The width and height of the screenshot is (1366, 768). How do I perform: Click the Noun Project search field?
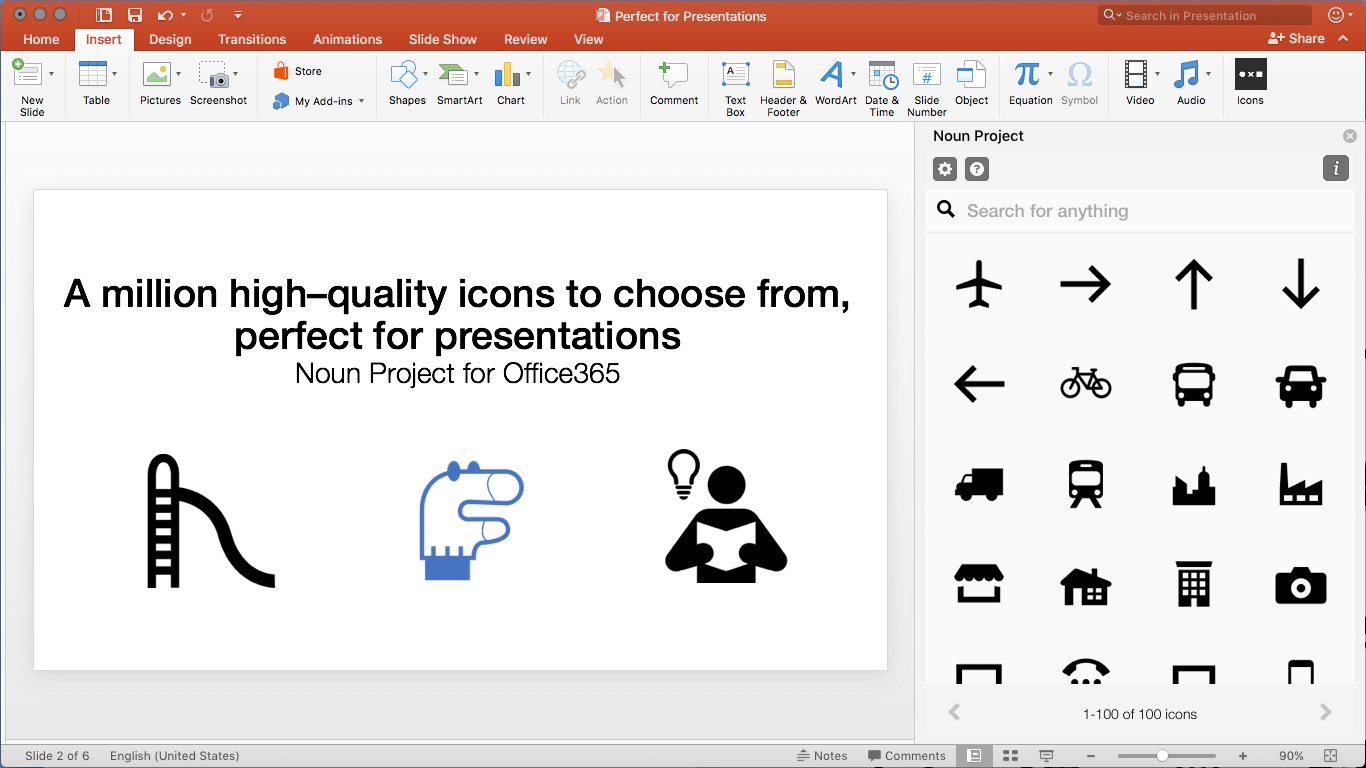tap(1100, 210)
